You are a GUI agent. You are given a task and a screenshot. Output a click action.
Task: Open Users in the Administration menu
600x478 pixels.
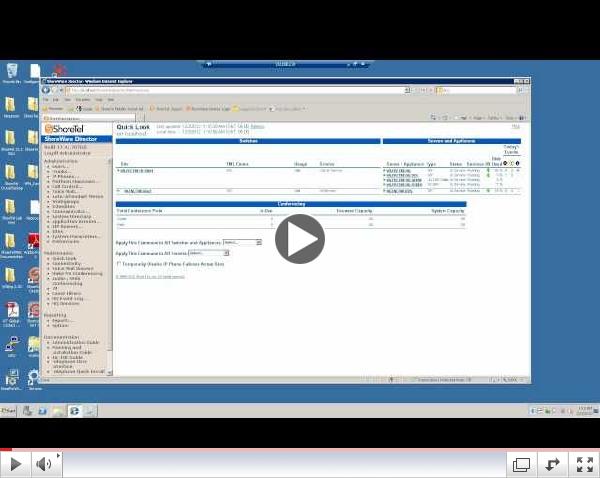point(60,166)
